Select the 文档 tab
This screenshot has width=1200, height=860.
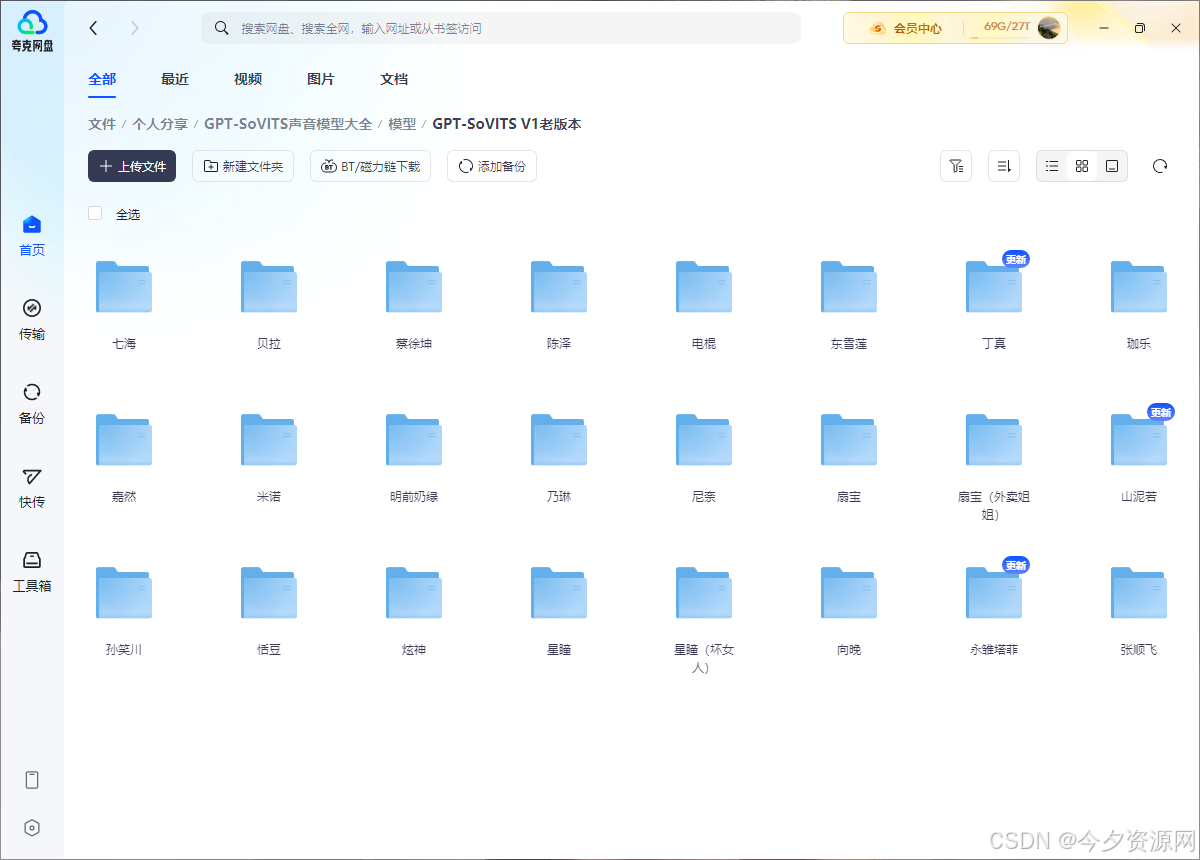[x=394, y=79]
